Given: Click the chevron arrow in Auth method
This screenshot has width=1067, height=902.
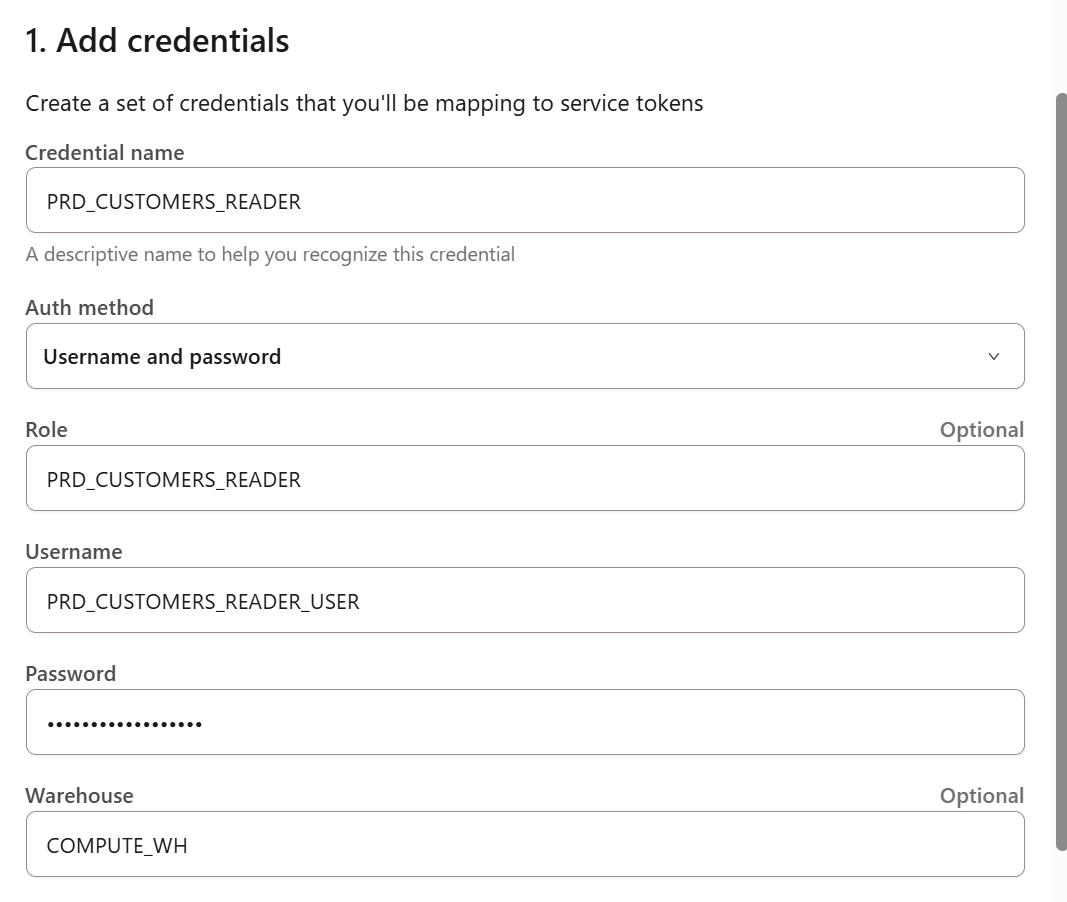Looking at the screenshot, I should (x=993, y=357).
